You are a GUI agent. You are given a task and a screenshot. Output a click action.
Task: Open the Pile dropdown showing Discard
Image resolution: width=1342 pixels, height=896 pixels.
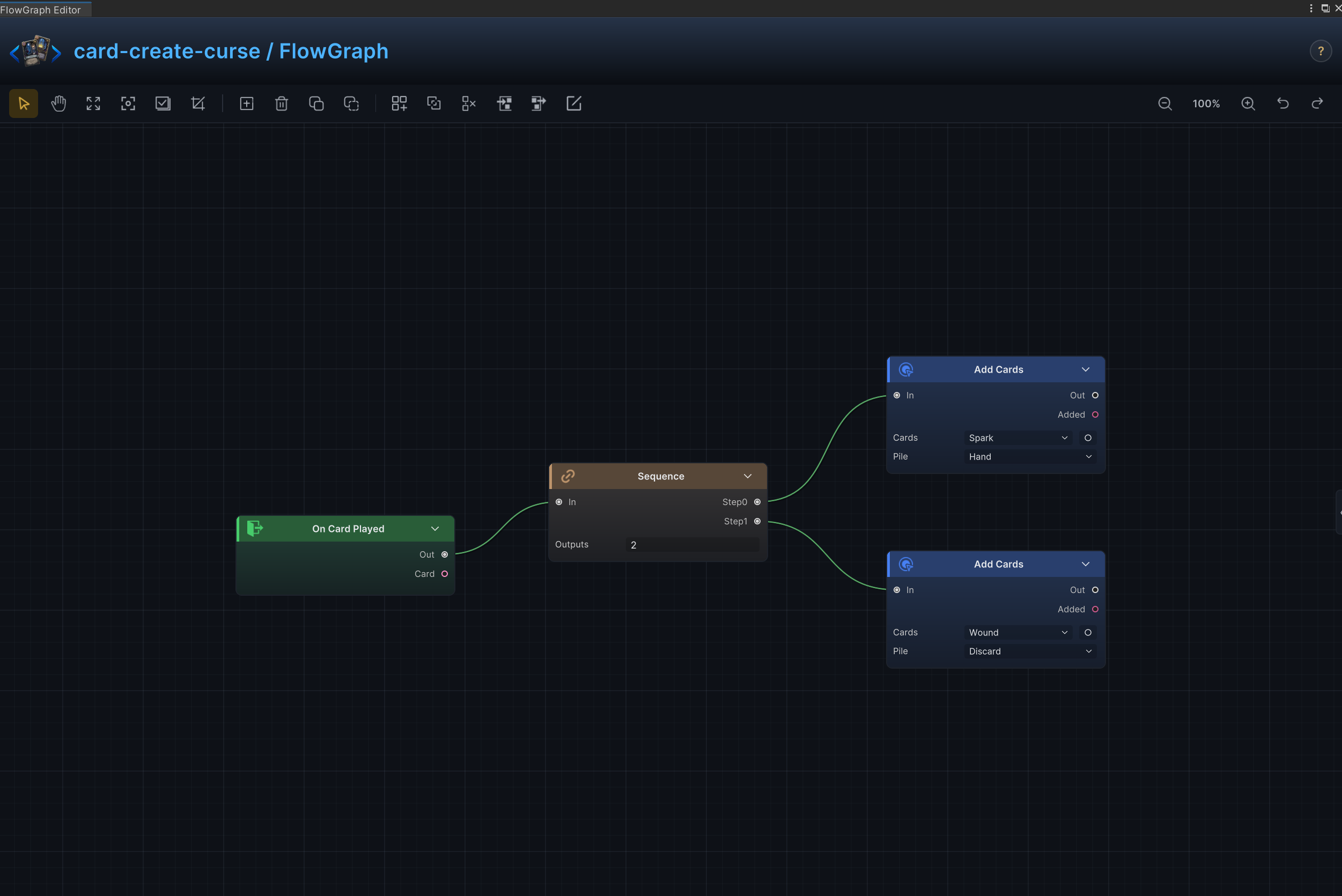tap(1030, 651)
